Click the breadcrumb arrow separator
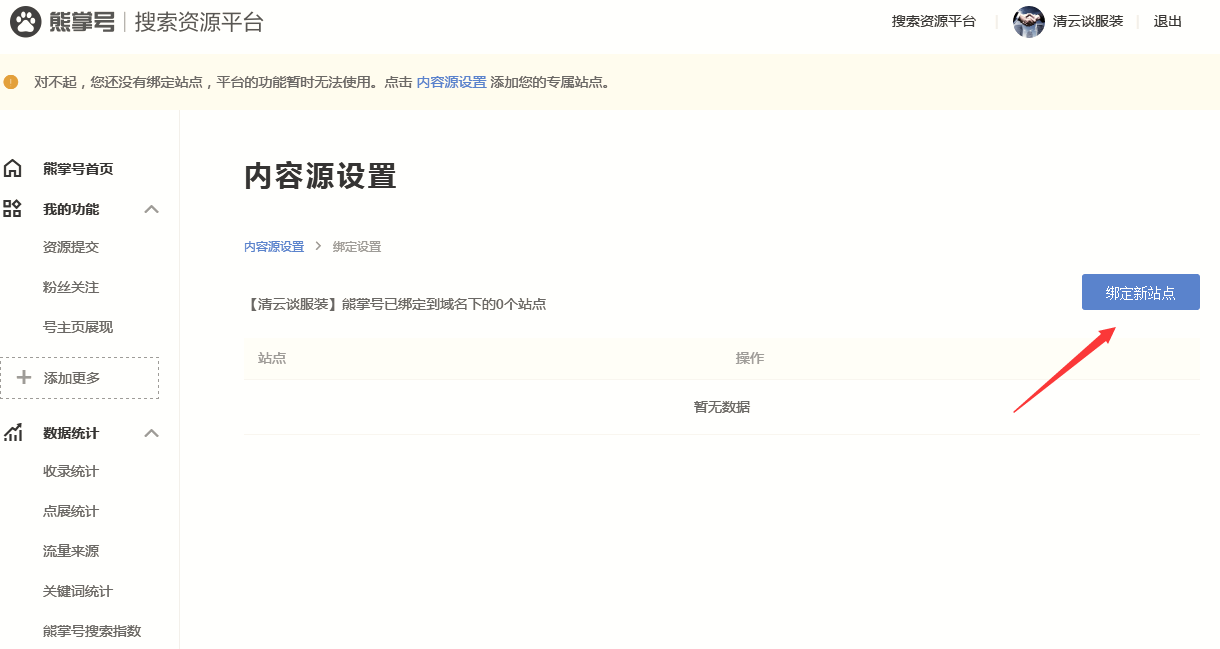The width and height of the screenshot is (1220, 649). tap(318, 246)
